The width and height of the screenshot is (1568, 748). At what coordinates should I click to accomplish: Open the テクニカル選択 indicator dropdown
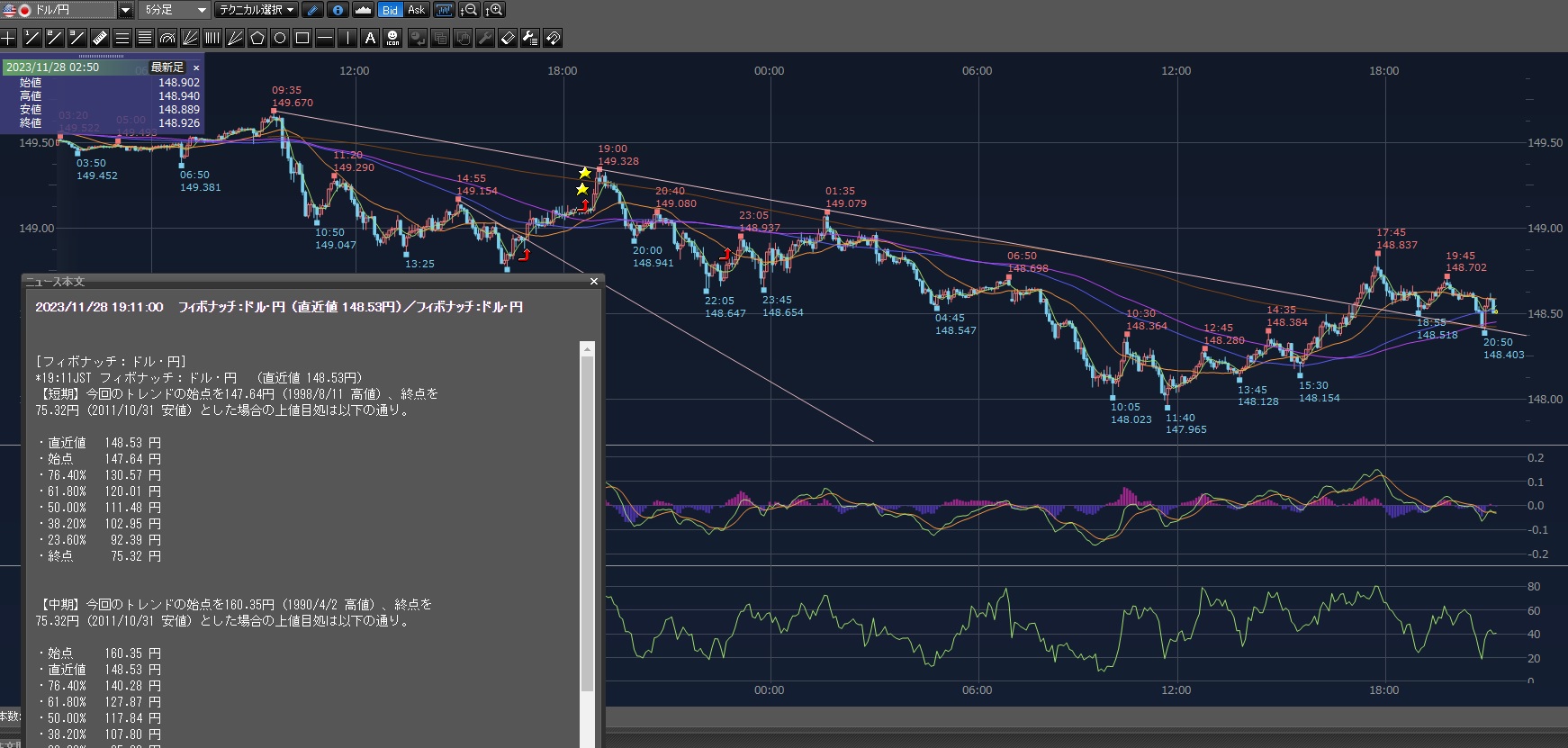click(x=290, y=10)
